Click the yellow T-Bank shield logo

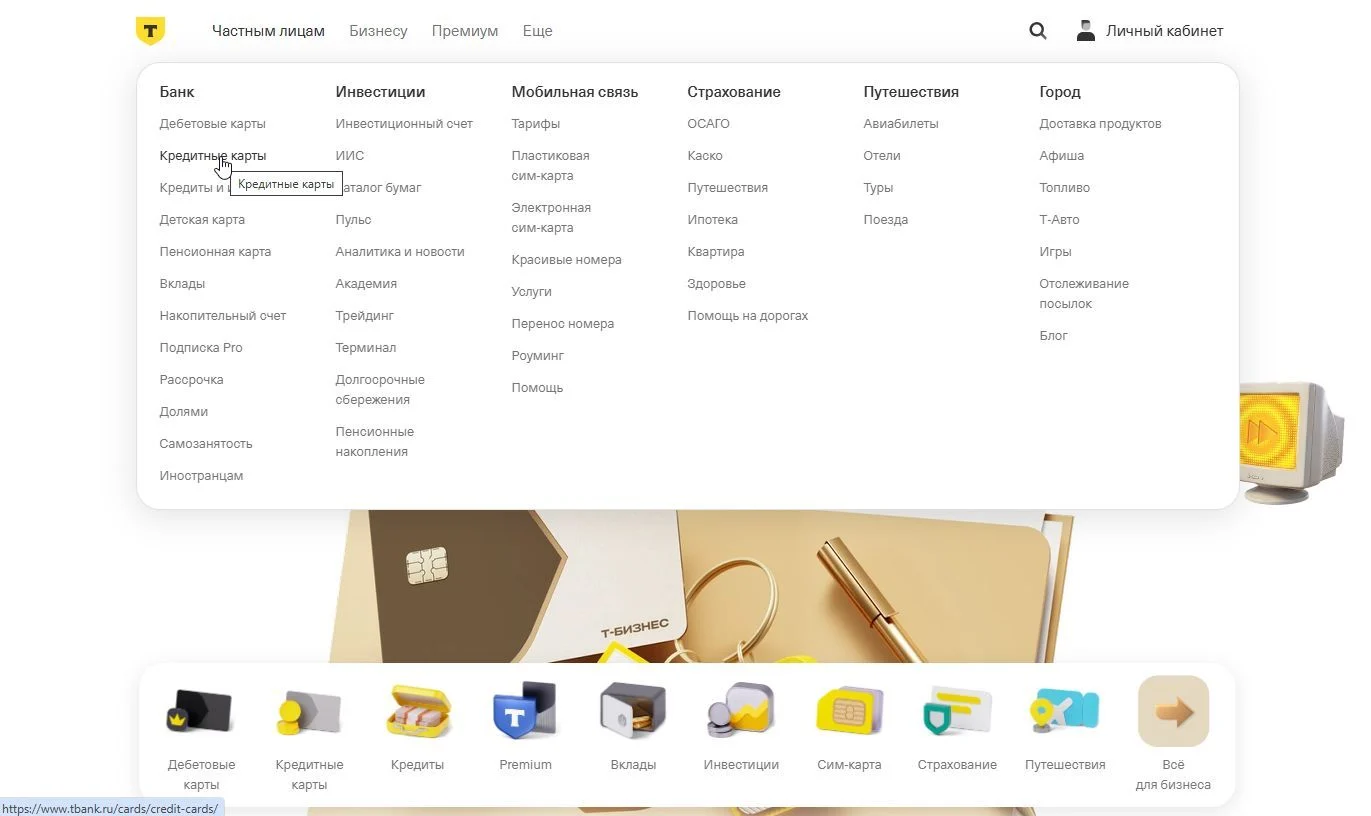pos(150,31)
